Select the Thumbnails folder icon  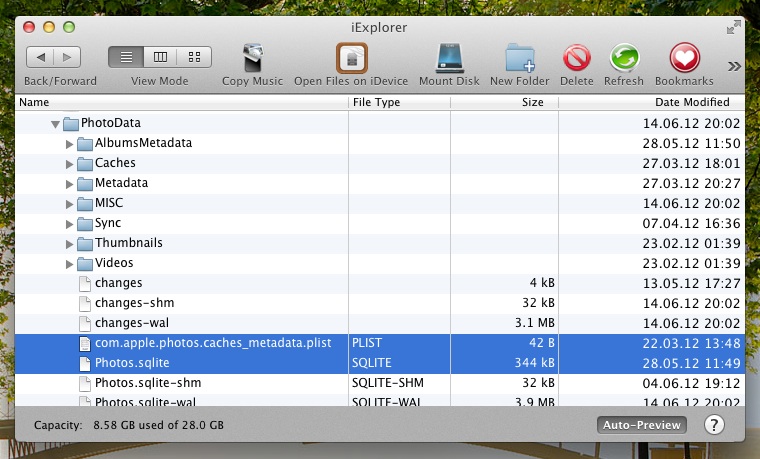pos(85,243)
